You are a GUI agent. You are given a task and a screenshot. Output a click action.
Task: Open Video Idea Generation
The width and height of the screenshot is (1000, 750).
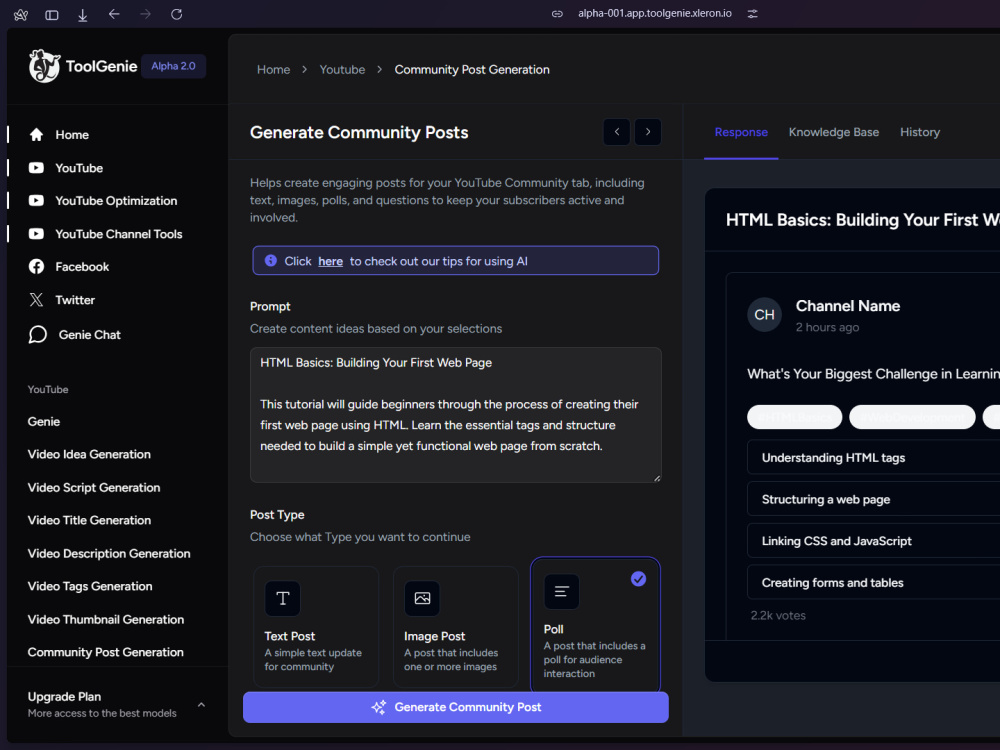pyautogui.click(x=89, y=454)
